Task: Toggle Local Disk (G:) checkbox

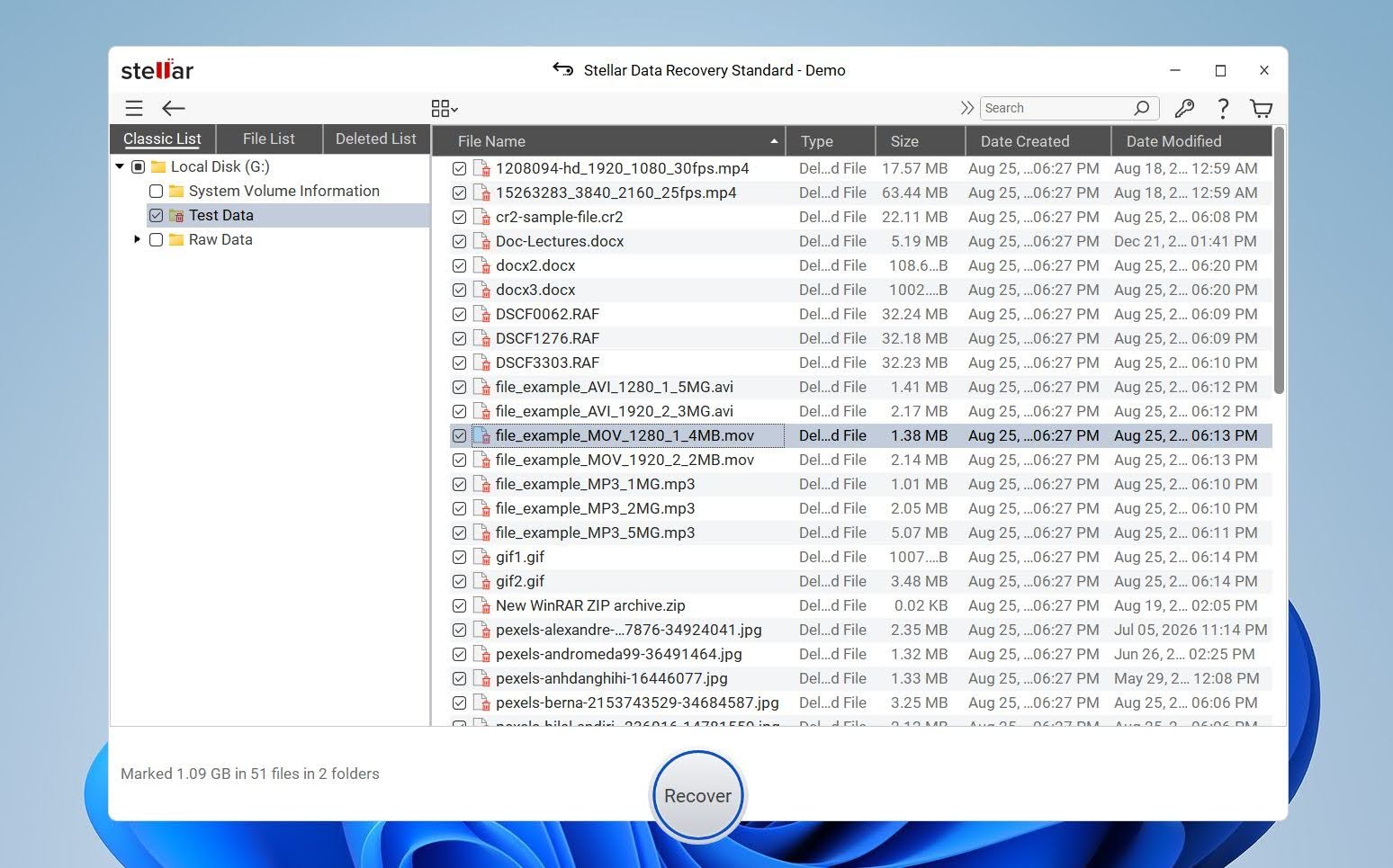Action: [138, 166]
